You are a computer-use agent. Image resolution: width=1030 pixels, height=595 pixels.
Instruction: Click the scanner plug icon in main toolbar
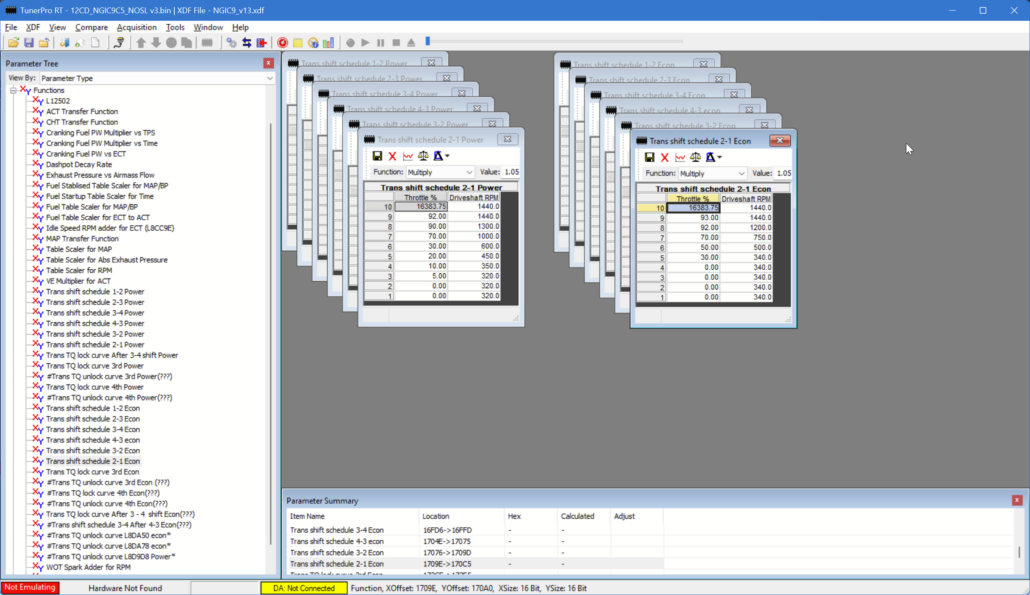point(119,43)
